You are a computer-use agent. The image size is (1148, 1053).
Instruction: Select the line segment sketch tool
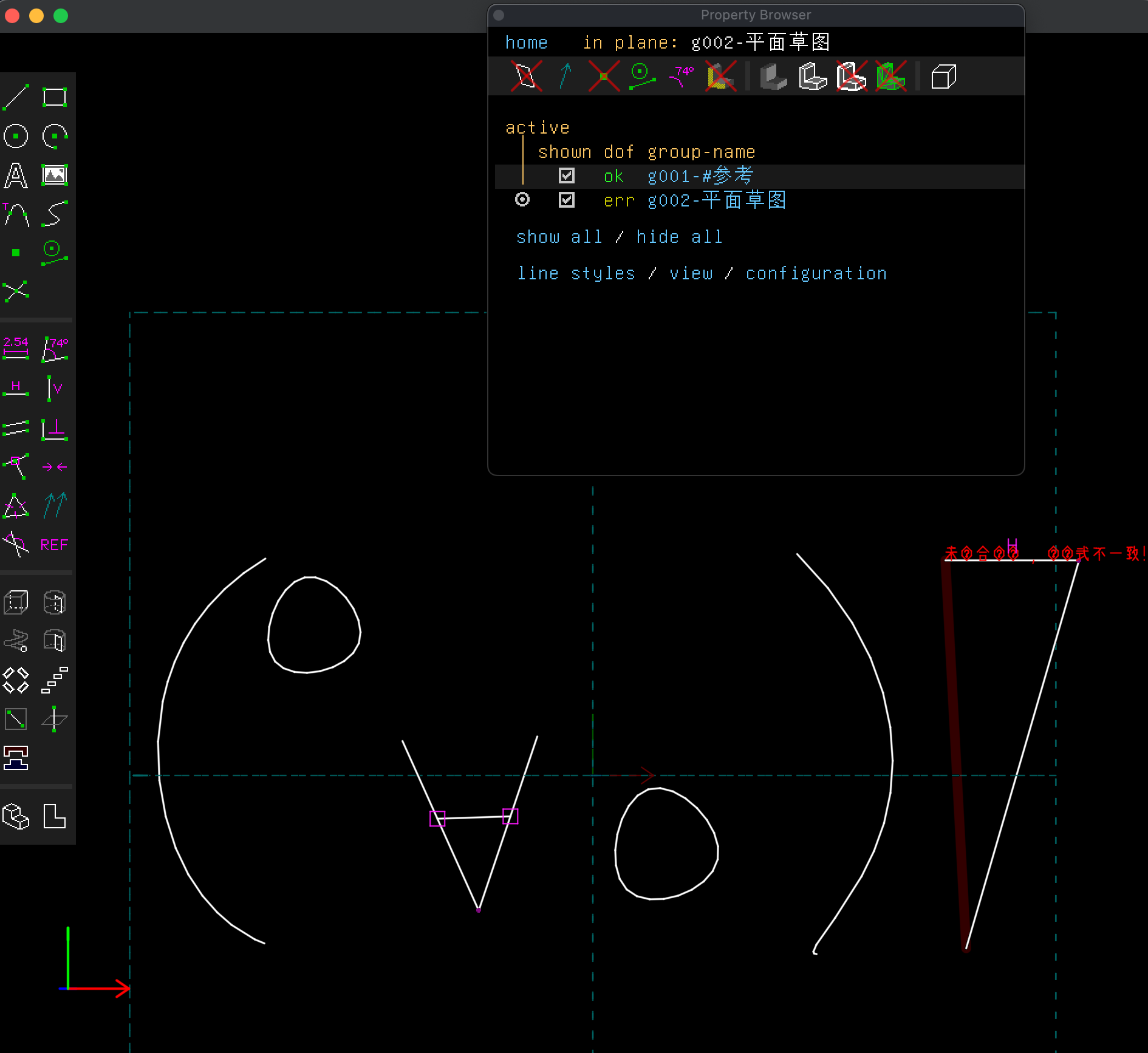(x=16, y=97)
